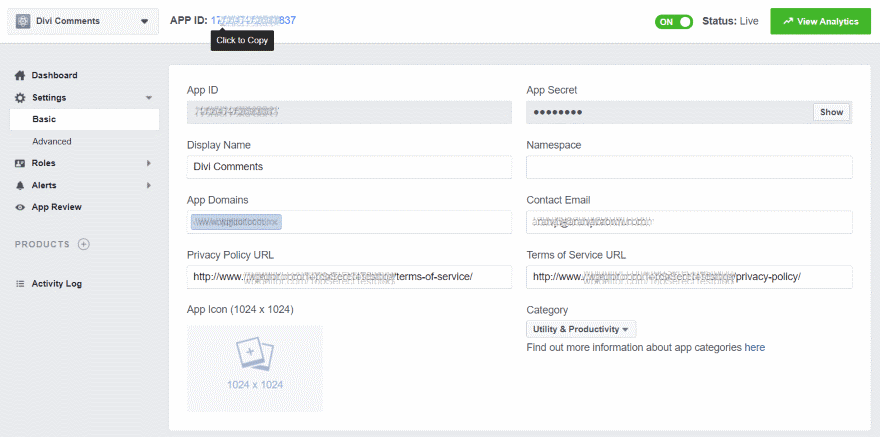Click the Namespace input field
The image size is (880, 437).
click(689, 167)
